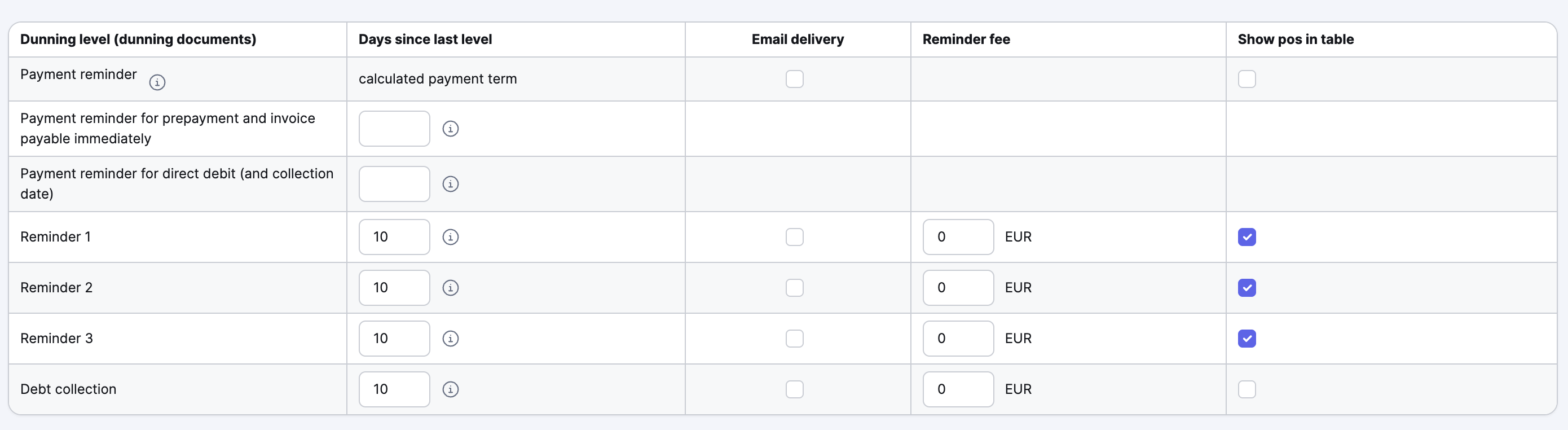Open info icon for prepayment reminder days

tap(451, 129)
